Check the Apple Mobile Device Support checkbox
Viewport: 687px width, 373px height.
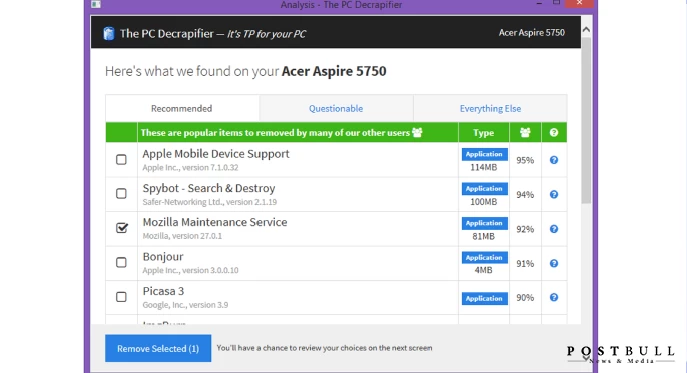[x=121, y=160]
